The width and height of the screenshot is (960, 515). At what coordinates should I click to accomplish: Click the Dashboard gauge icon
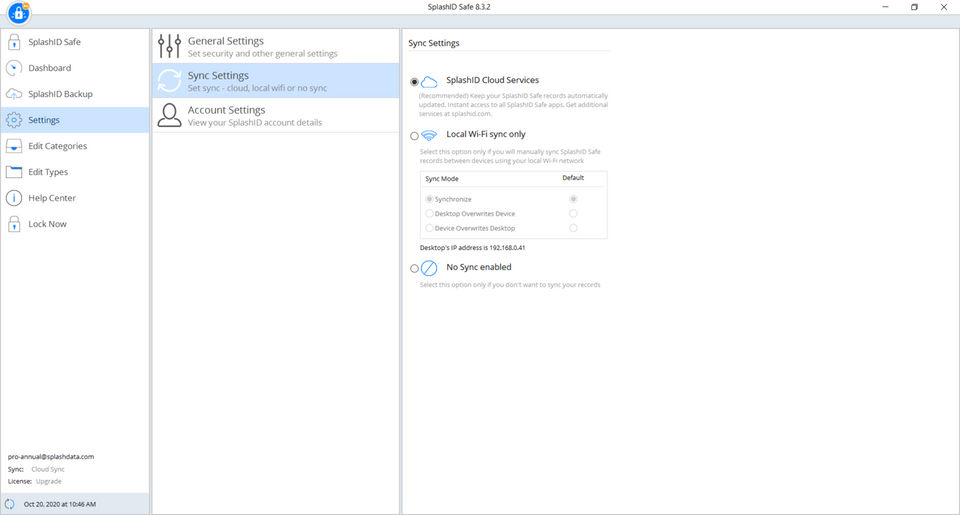(14, 68)
